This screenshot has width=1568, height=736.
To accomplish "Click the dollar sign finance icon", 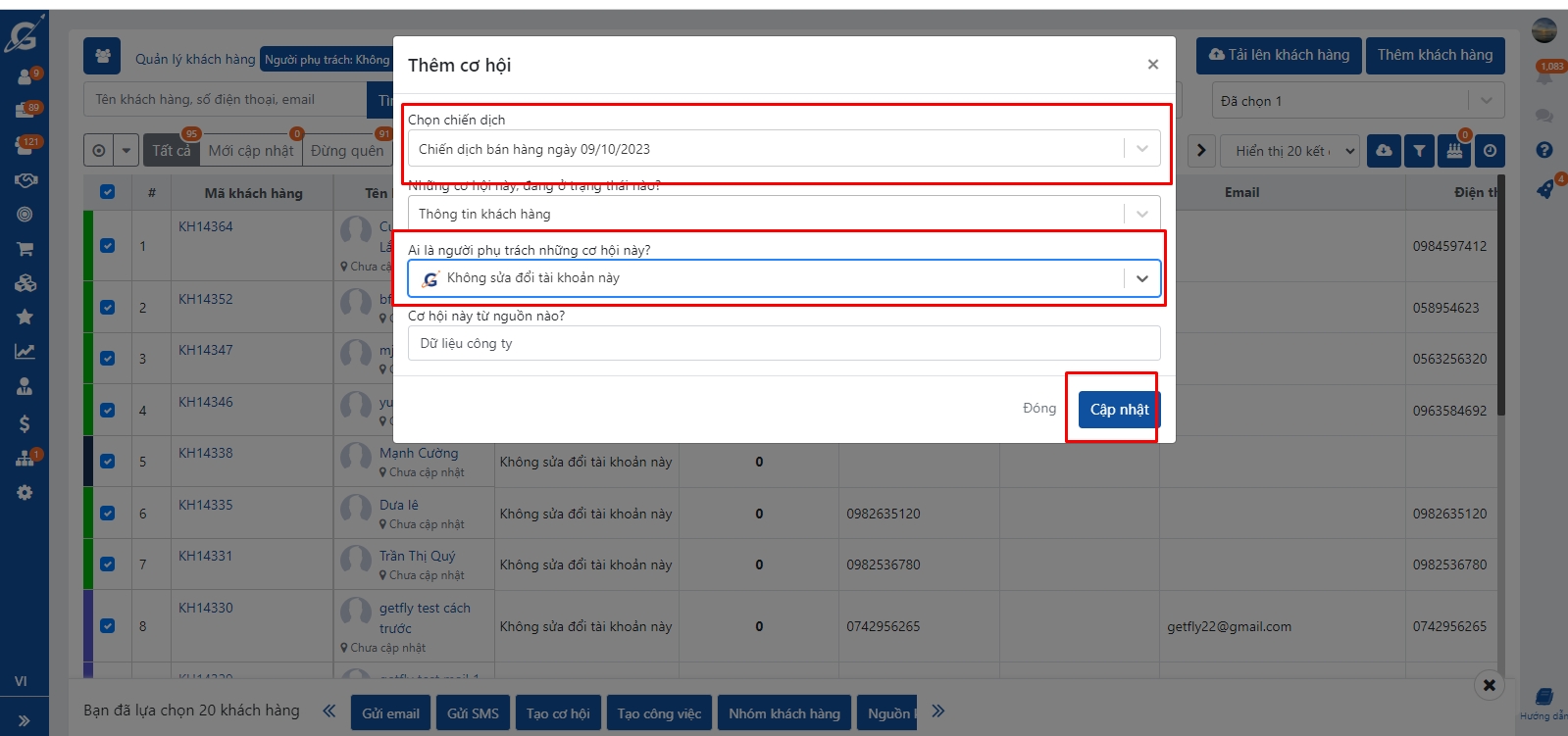I will [25, 423].
